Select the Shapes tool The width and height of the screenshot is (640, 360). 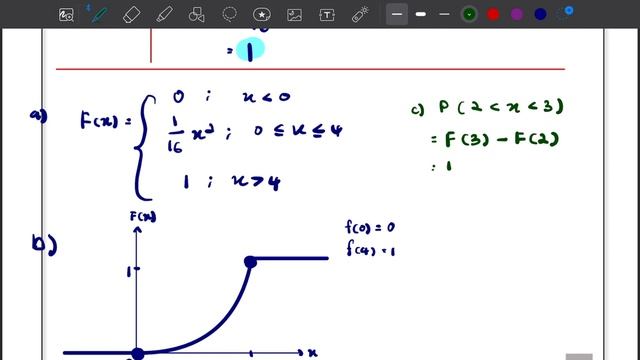pyautogui.click(x=196, y=15)
